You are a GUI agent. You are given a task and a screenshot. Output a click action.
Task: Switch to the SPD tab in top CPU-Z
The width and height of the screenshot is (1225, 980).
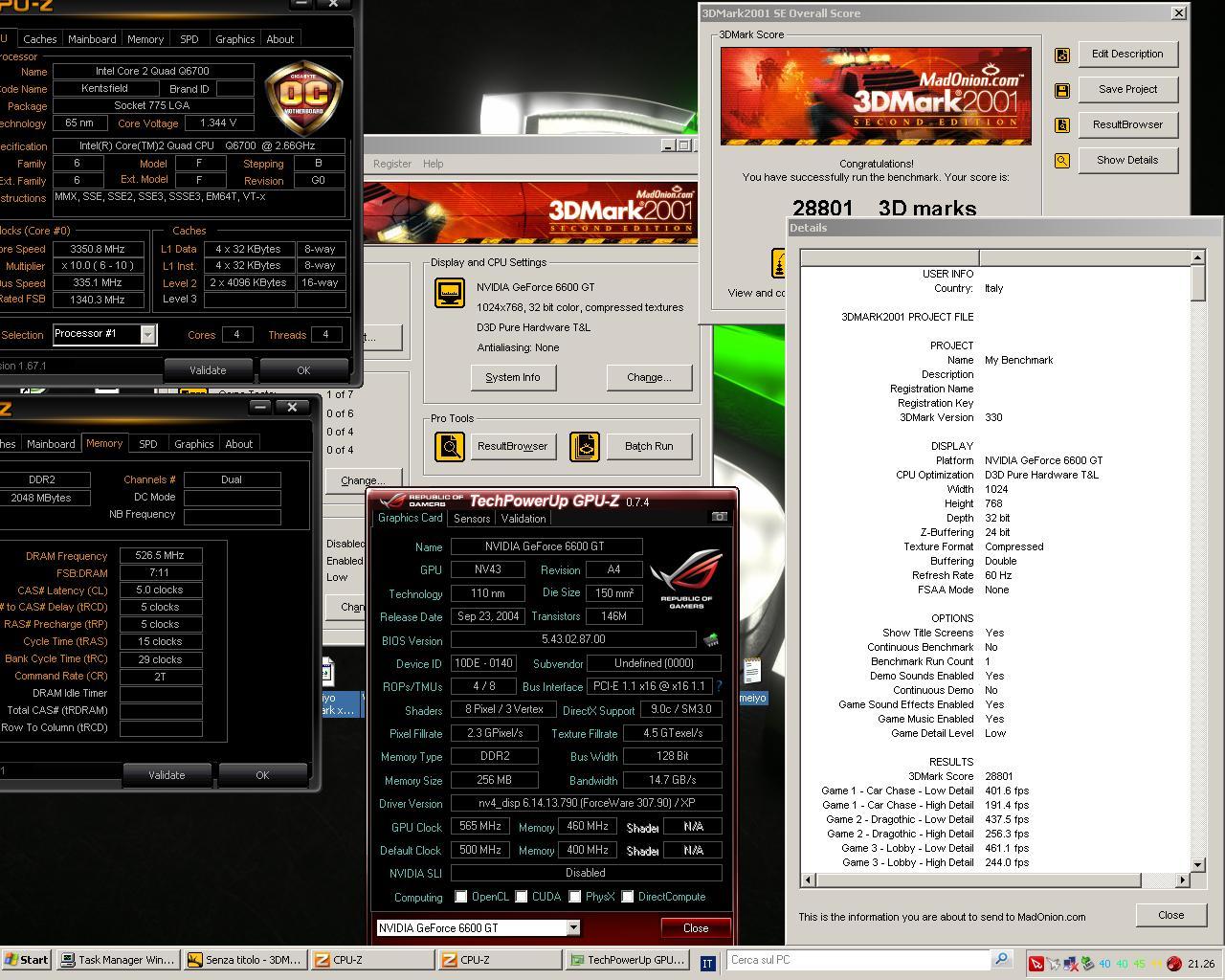tap(189, 39)
